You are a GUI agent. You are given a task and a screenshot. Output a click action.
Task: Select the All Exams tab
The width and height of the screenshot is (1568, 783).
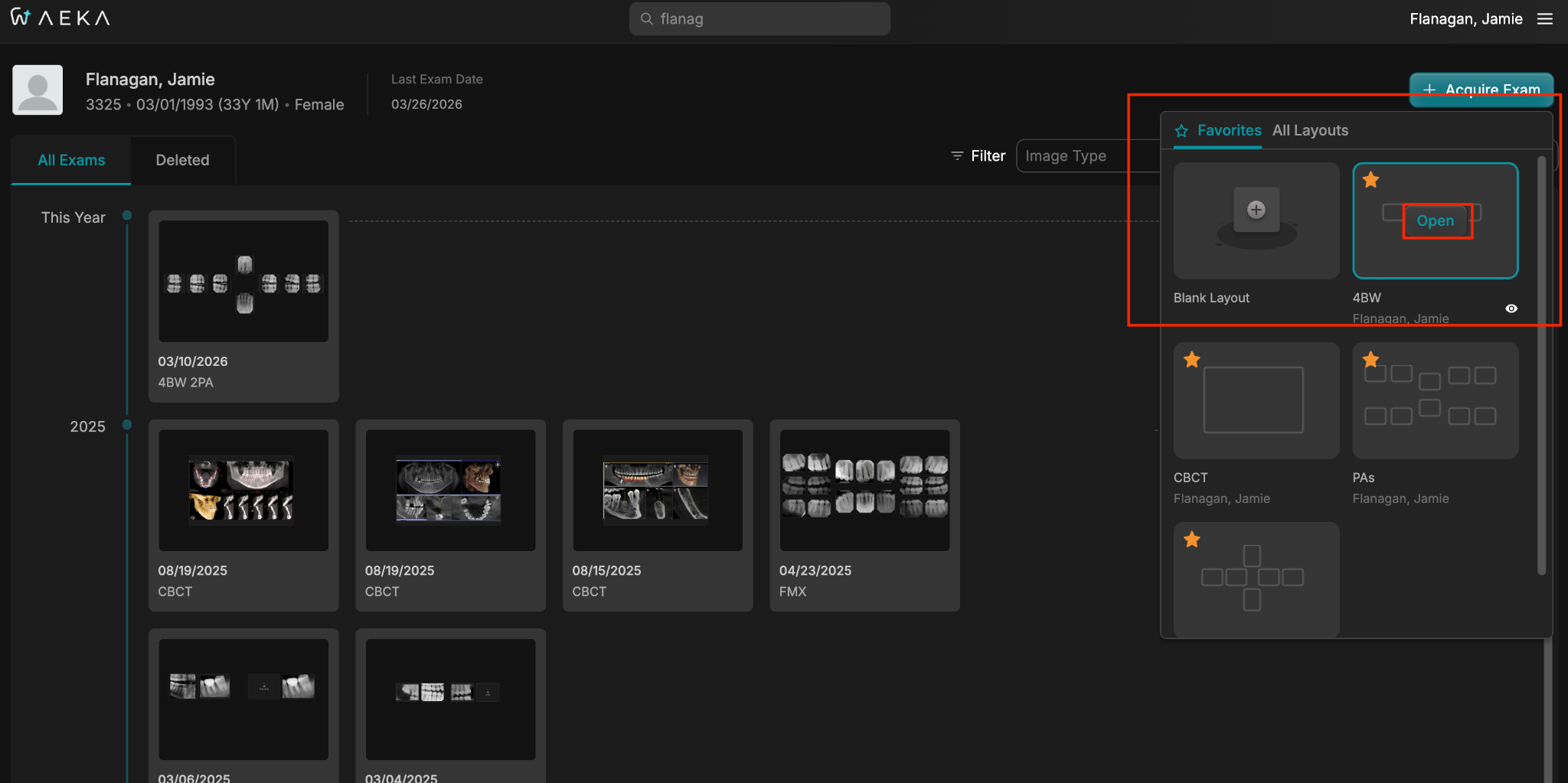pos(71,160)
